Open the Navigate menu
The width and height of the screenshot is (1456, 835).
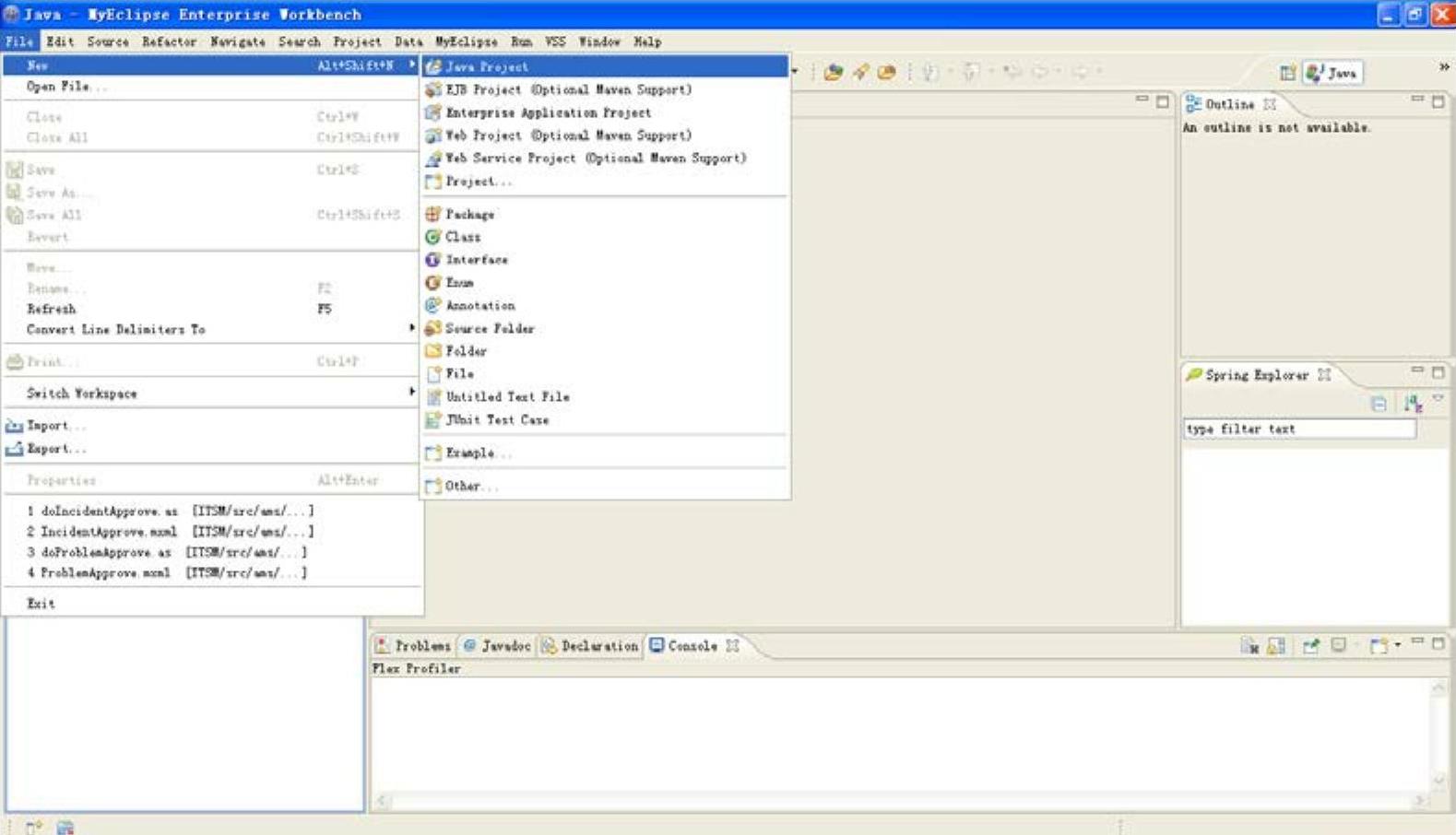pos(237,41)
